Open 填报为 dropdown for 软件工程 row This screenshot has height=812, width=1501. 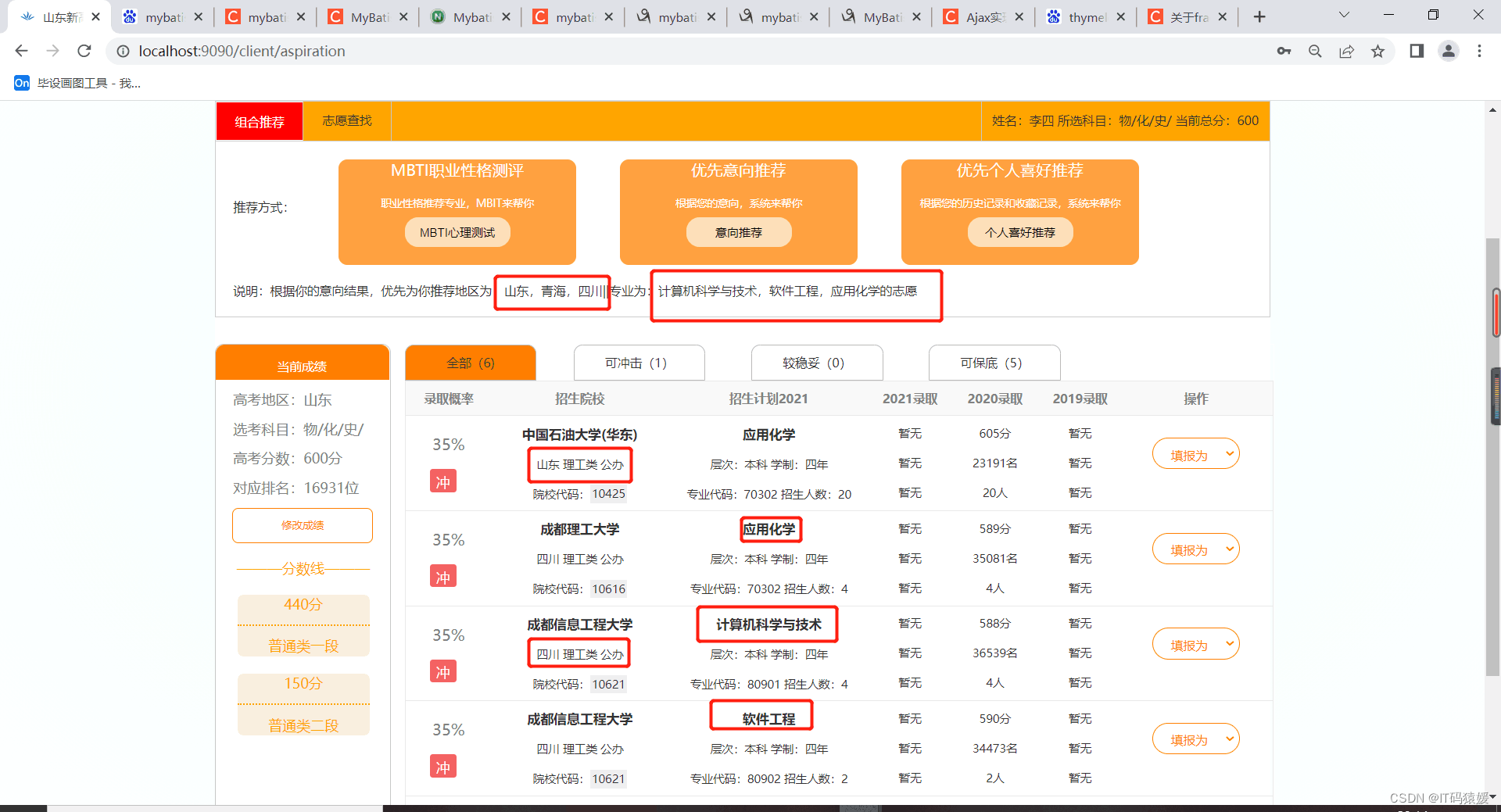1195,739
